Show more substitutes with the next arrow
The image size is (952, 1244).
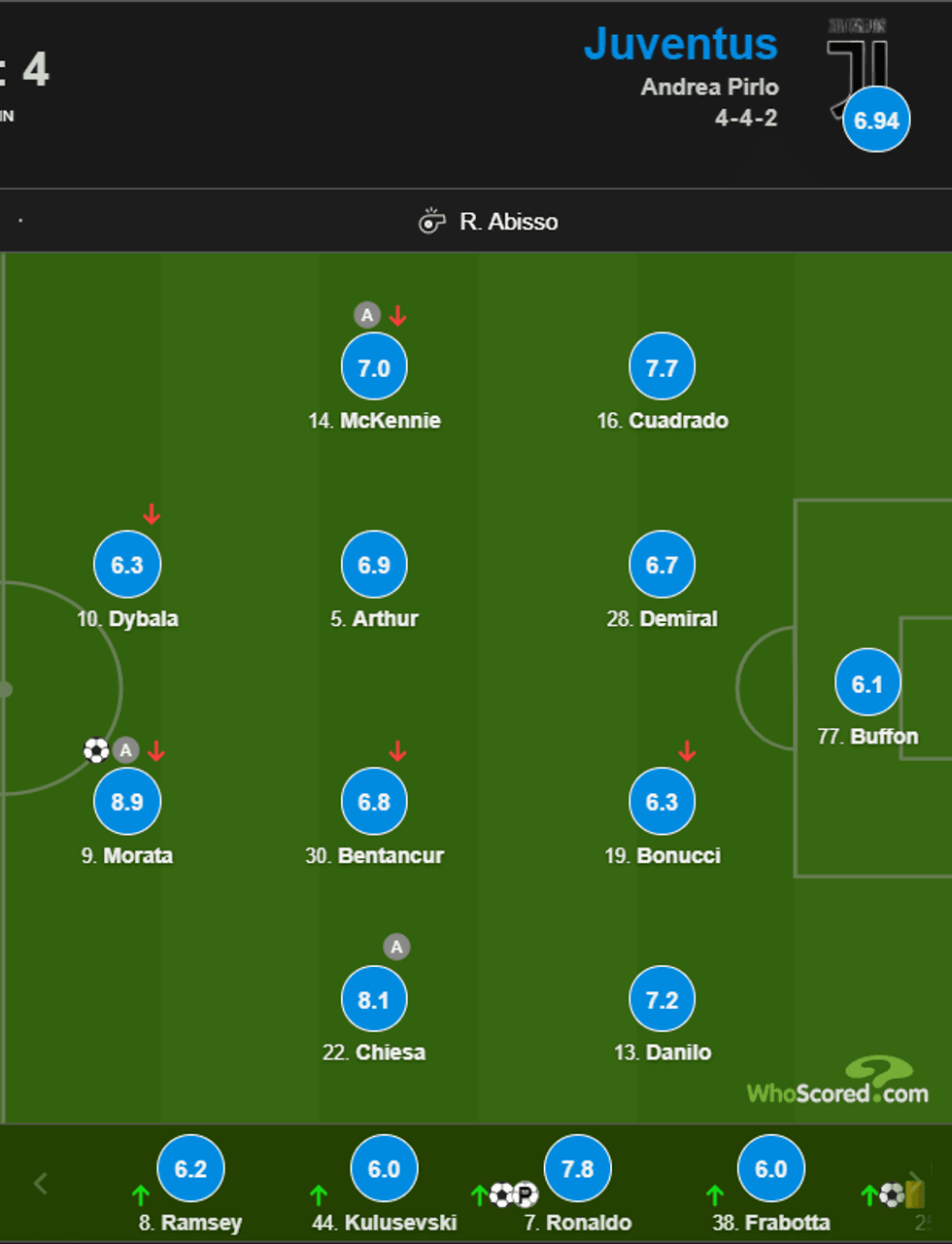click(x=915, y=1182)
